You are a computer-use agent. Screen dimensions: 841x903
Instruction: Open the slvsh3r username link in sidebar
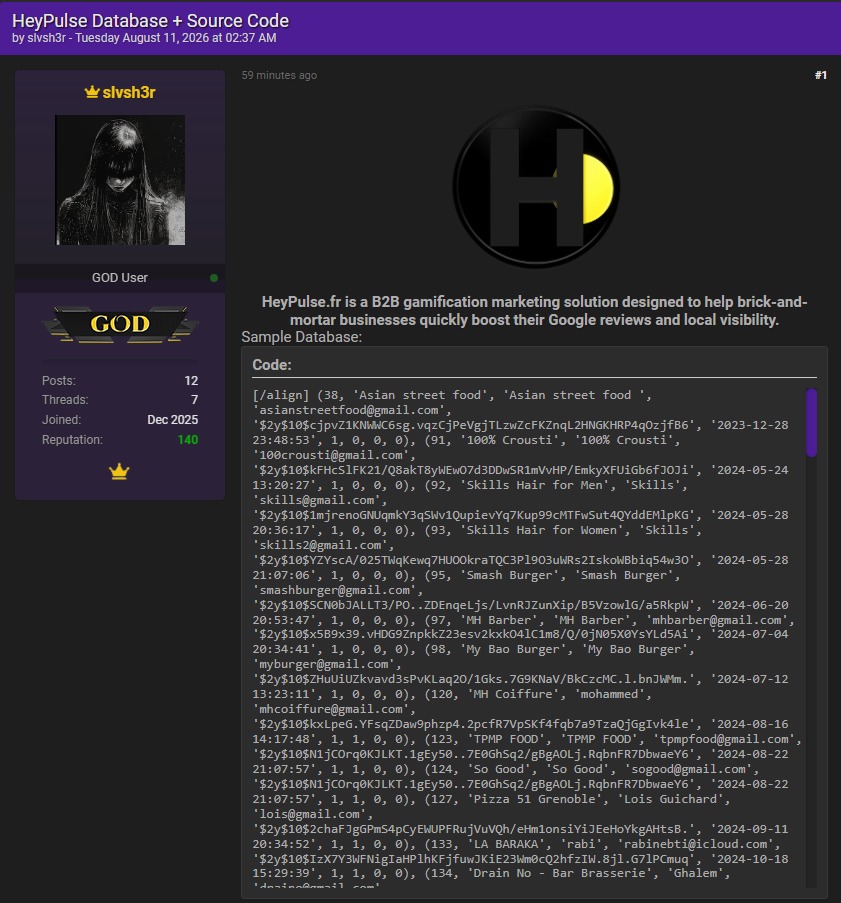(x=129, y=92)
